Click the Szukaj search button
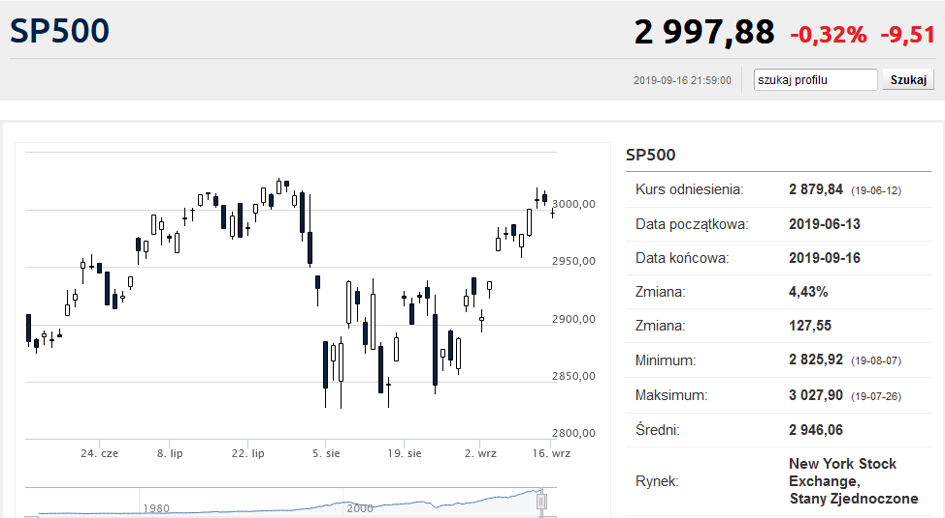945x518 pixels. coord(908,80)
